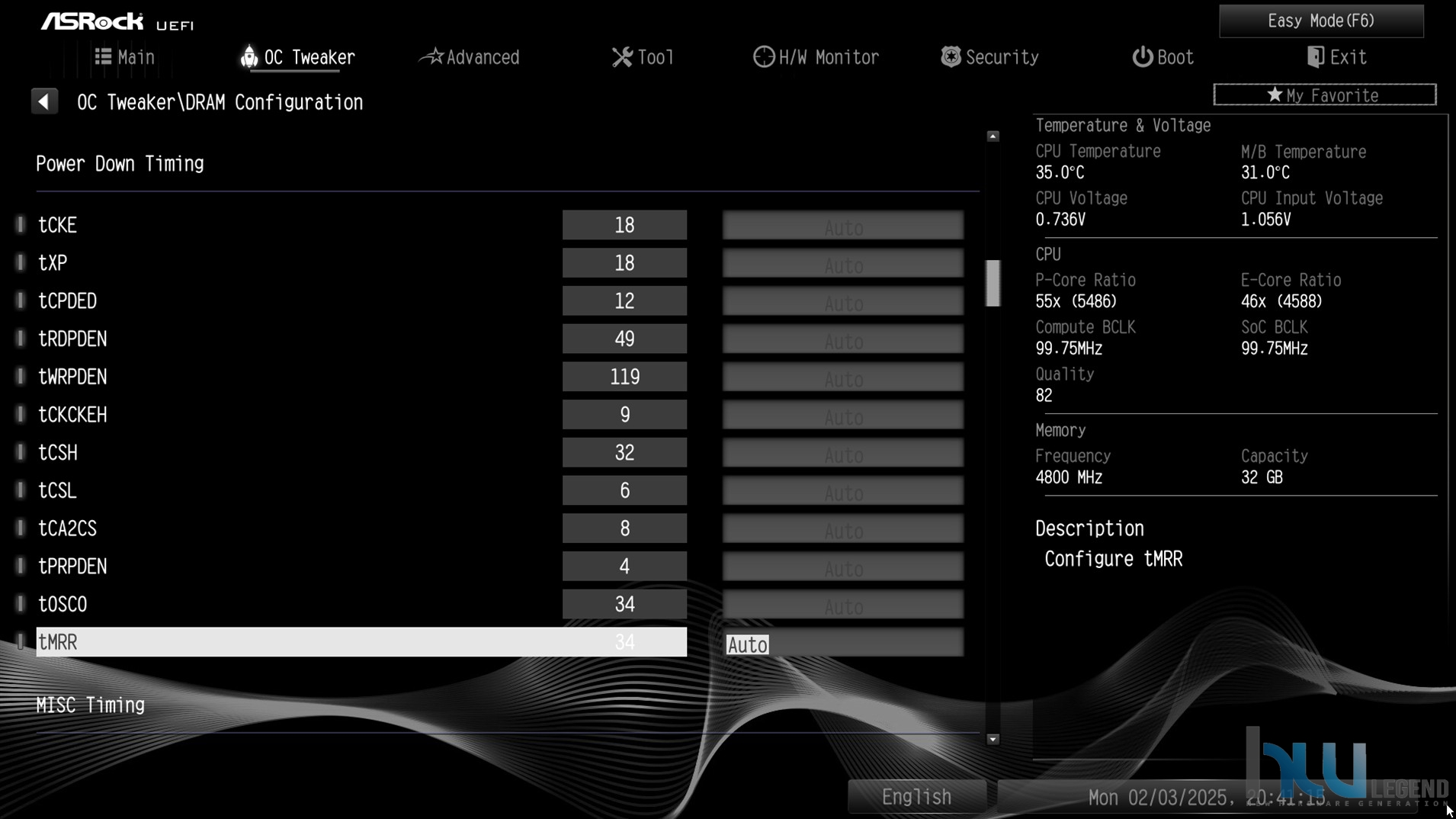The width and height of the screenshot is (1456, 819).
Task: Select the tCPDED timing row
Action: coord(361,300)
